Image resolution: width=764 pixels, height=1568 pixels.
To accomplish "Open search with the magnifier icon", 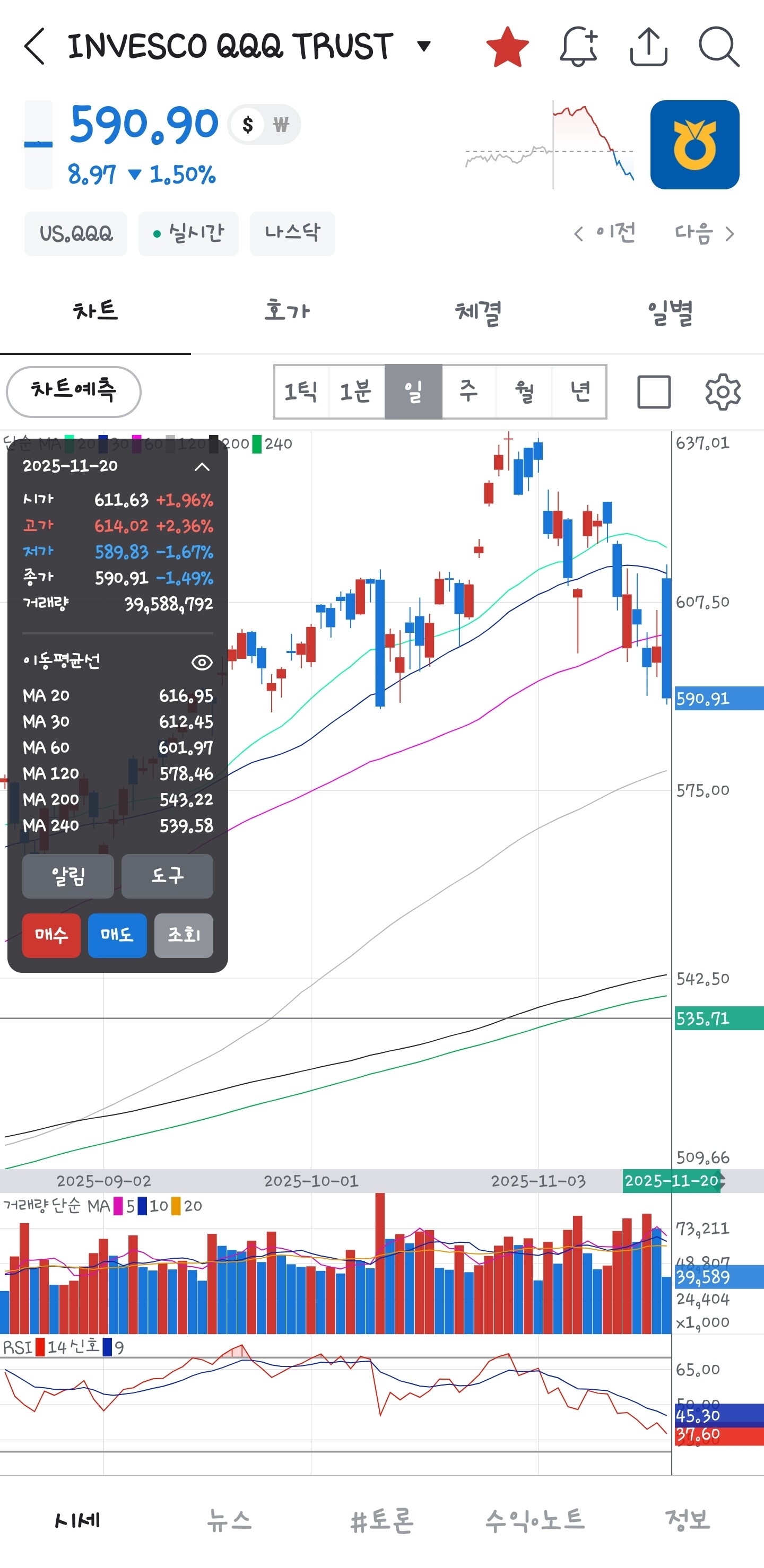I will click(719, 46).
